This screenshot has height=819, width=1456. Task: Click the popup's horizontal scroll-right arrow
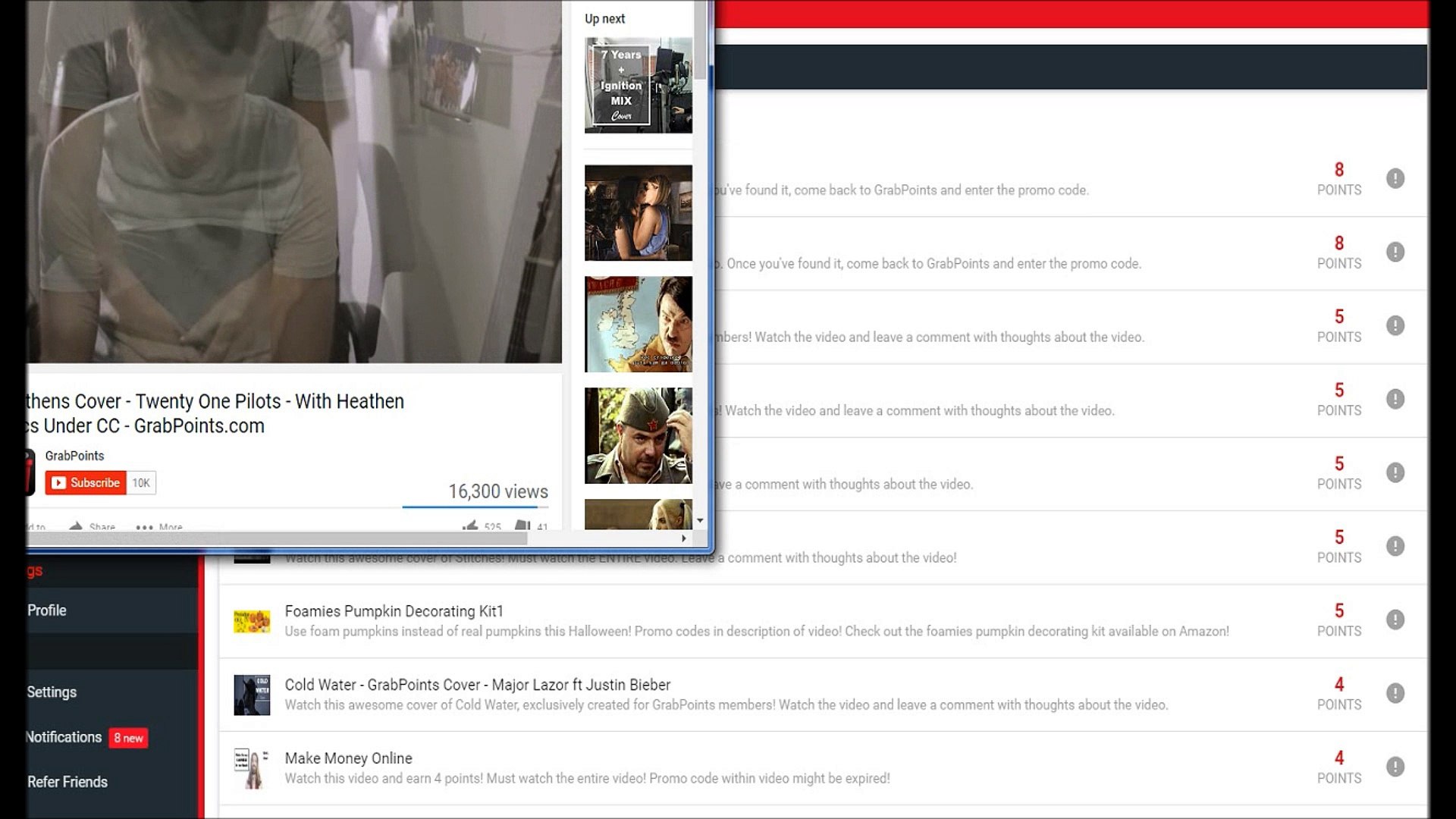click(683, 538)
